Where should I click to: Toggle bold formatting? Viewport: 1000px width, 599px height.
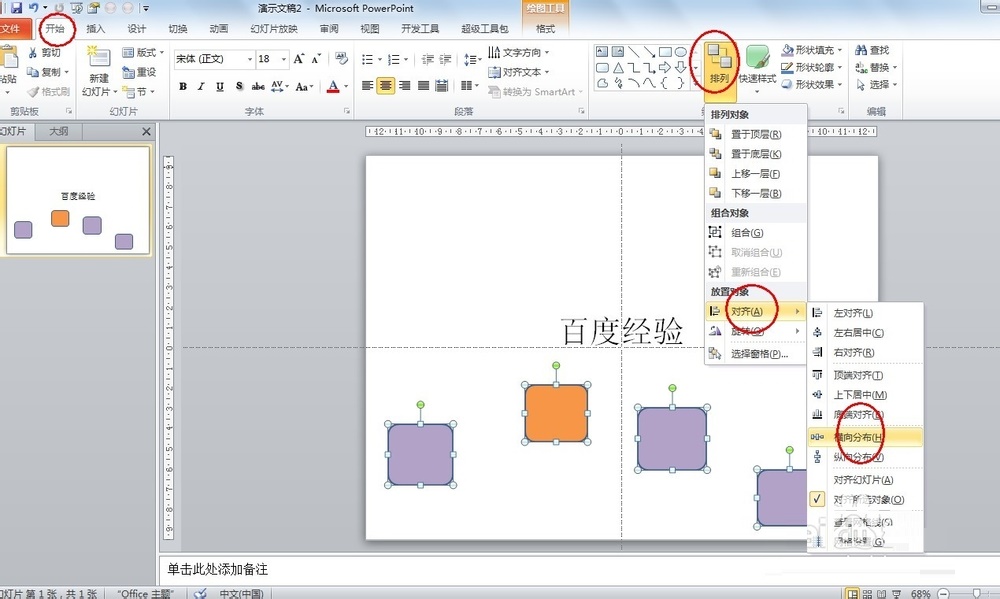click(x=181, y=87)
